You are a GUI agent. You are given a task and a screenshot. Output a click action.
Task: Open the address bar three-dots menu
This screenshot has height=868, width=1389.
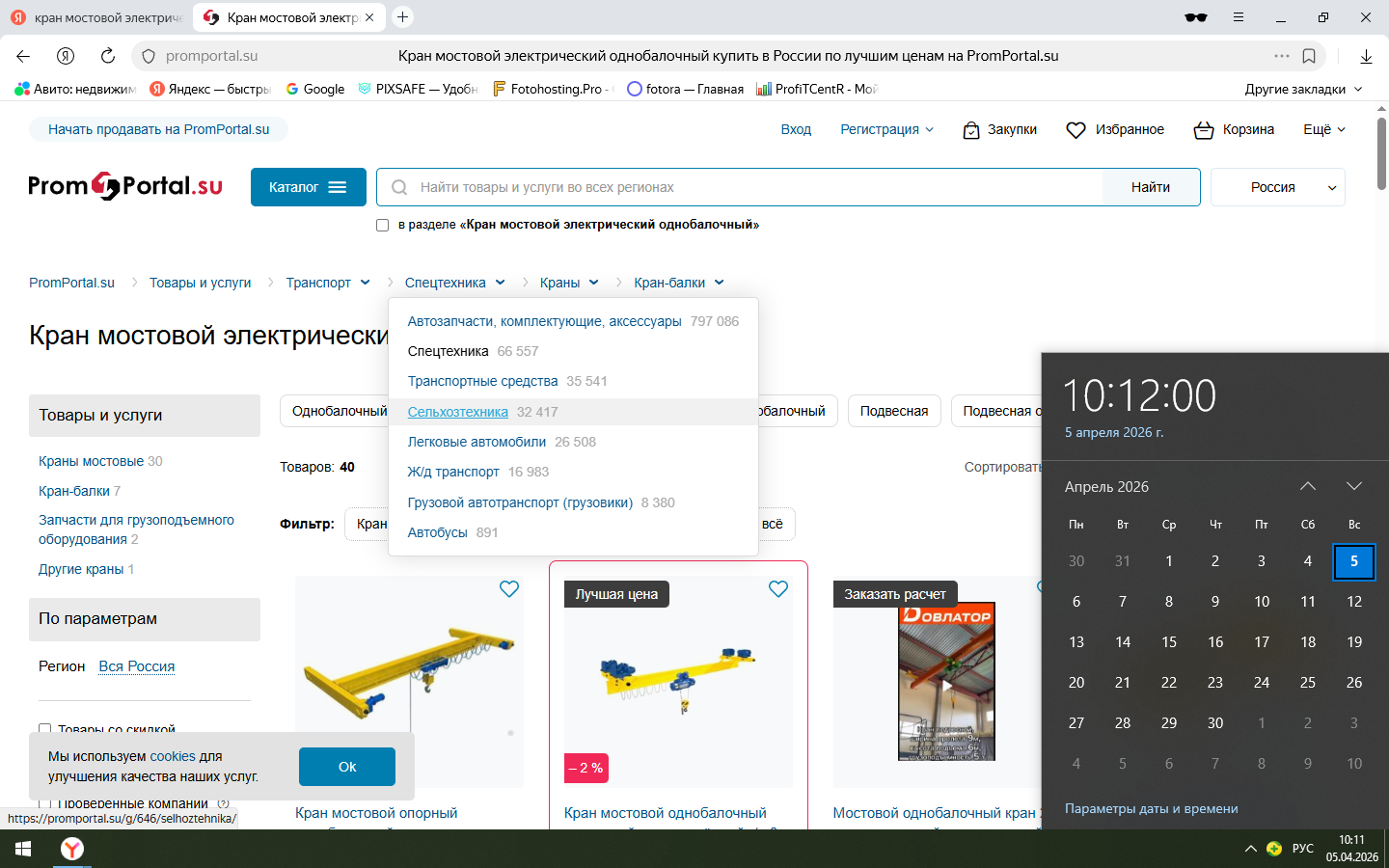(1282, 56)
